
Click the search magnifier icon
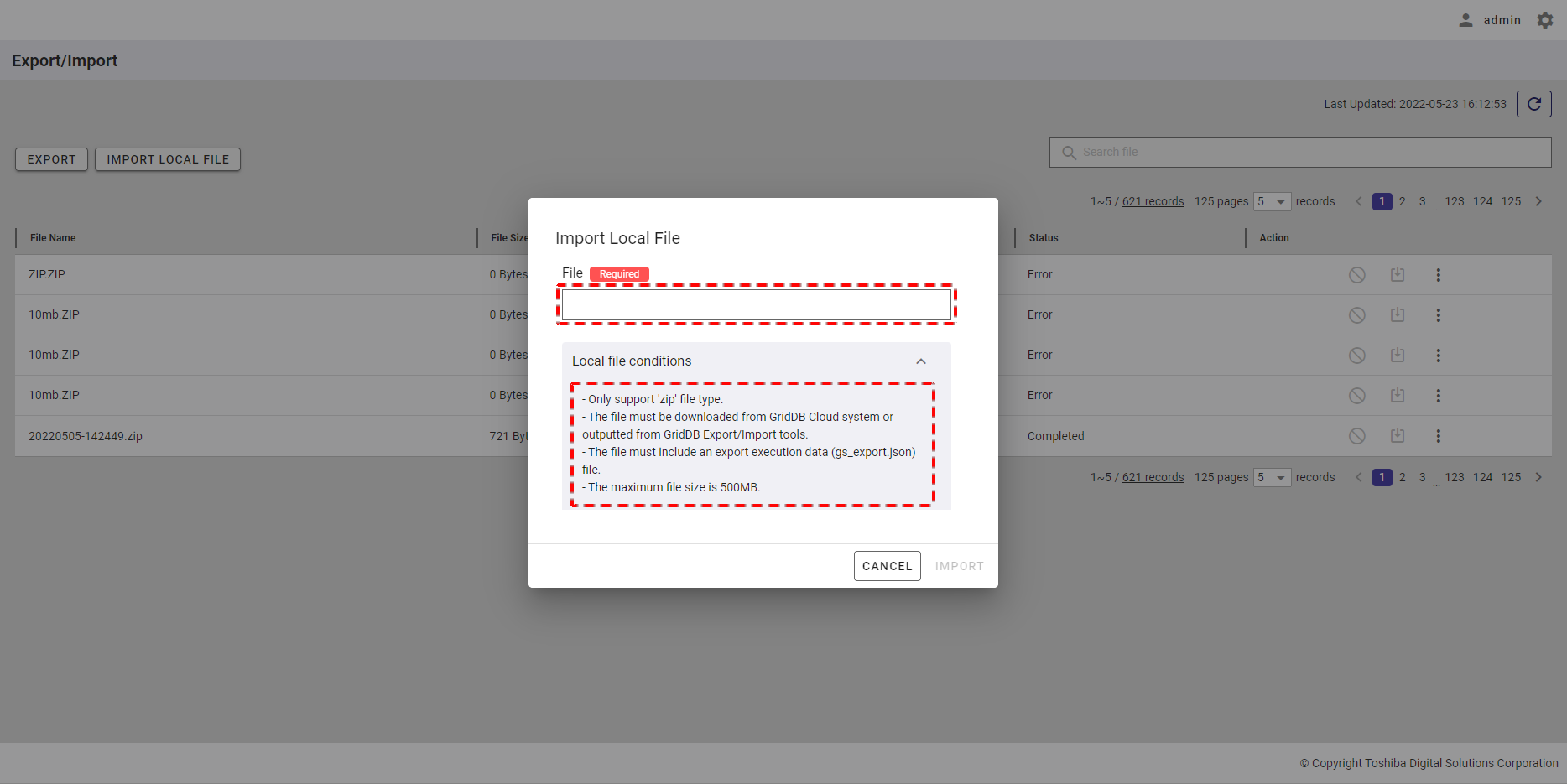coord(1069,153)
